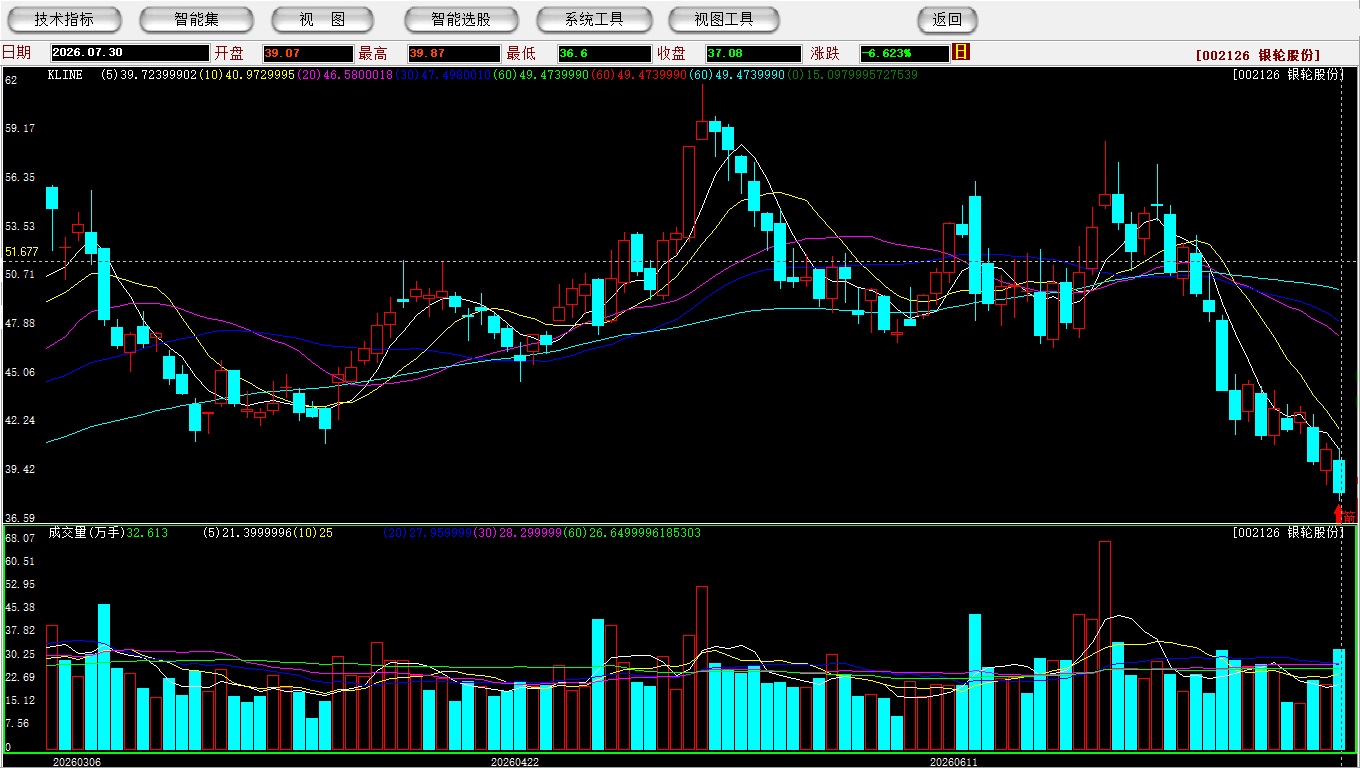This screenshot has width=1360, height=768.
Task: Click the volume MA value (30)28.299999
Action: point(516,533)
